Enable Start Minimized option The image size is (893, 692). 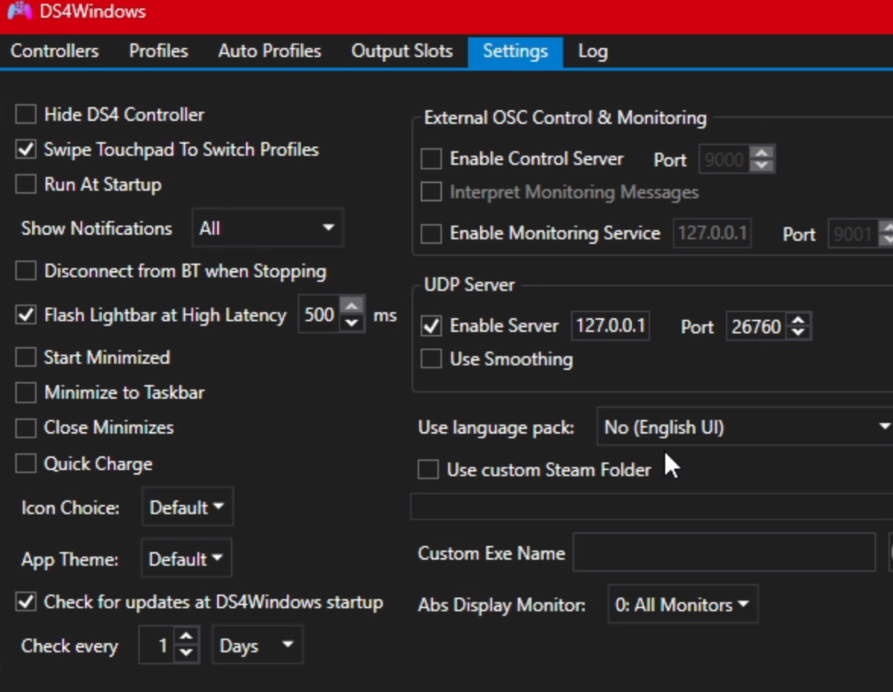(x=26, y=357)
